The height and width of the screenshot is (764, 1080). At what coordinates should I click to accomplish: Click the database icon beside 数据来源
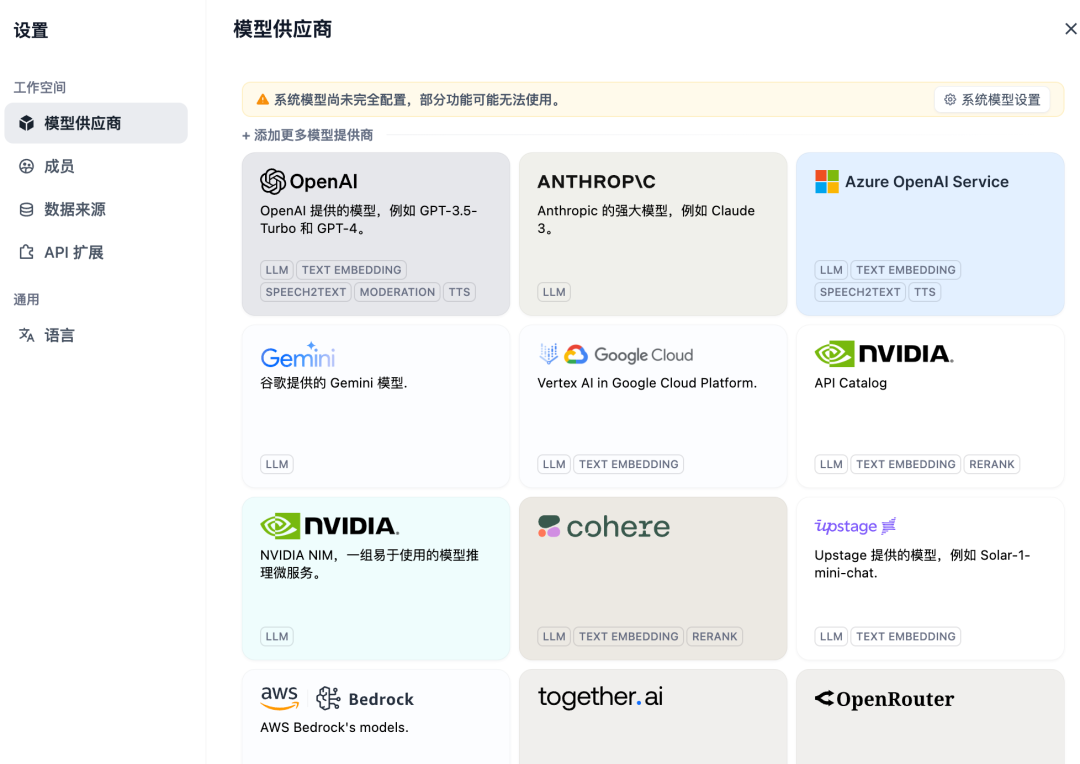pos(26,209)
